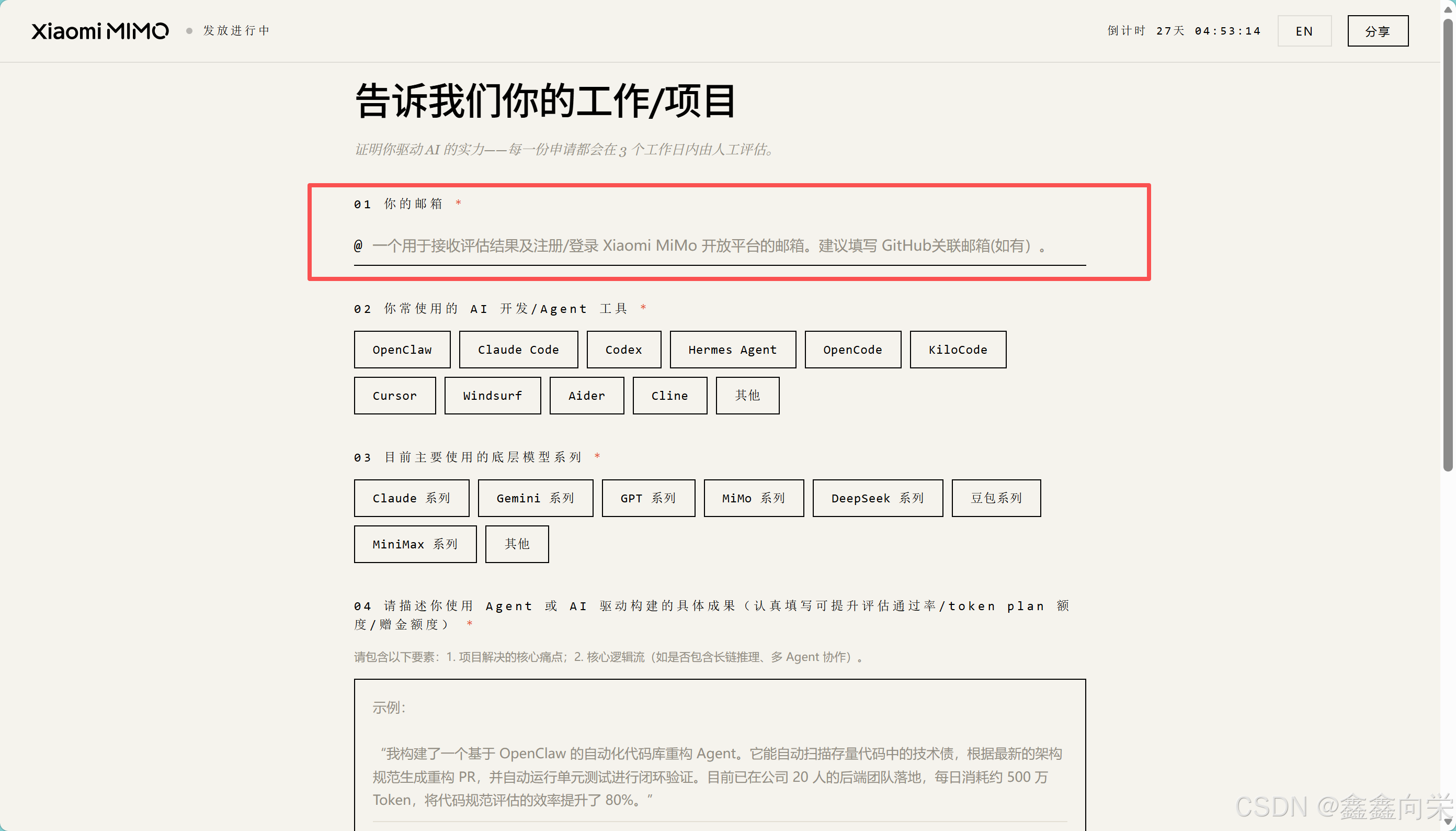Click the heading 告诉我们你的工作/项目
The height and width of the screenshot is (831, 1456).
tap(545, 101)
